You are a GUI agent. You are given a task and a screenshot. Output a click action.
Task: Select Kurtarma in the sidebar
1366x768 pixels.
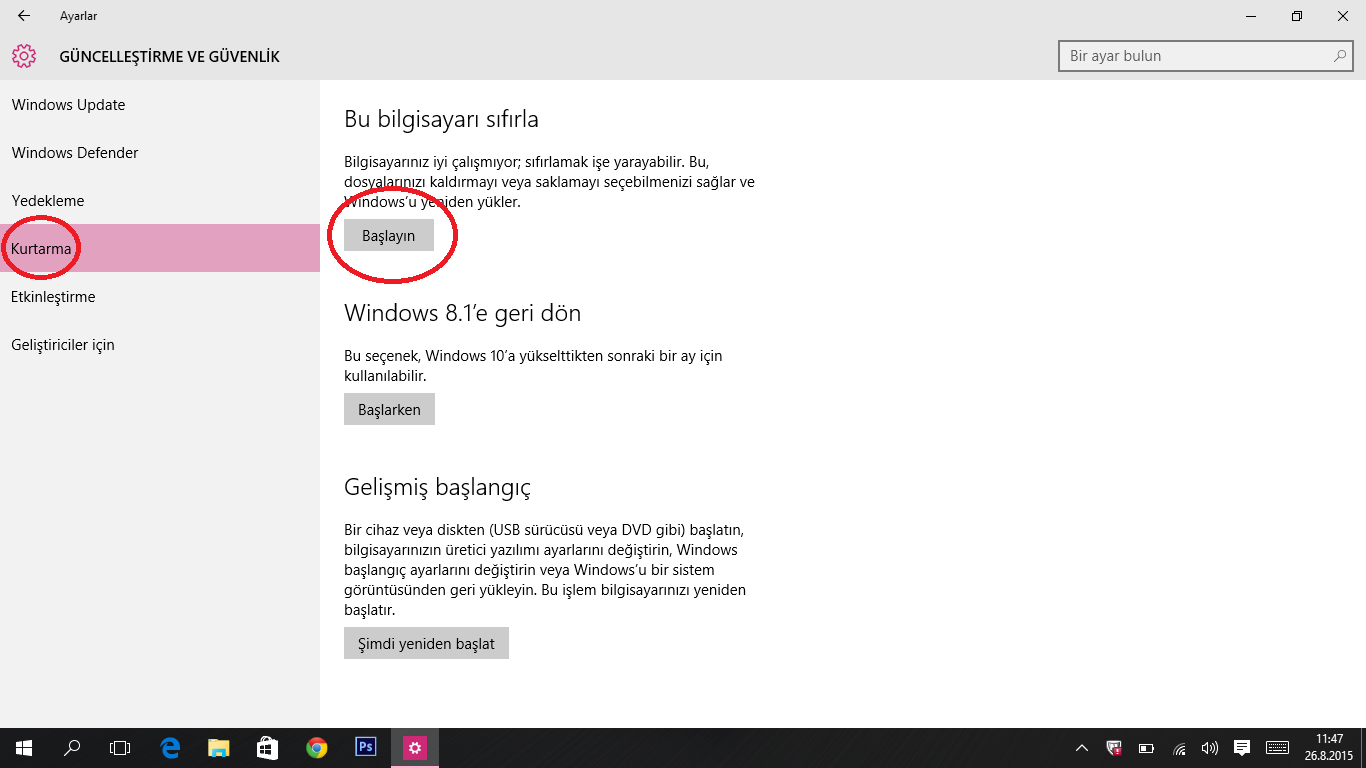click(x=160, y=248)
